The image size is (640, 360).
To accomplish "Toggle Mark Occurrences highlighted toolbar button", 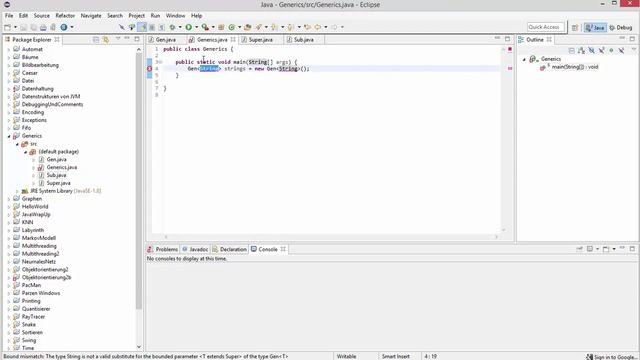I will (142, 27).
